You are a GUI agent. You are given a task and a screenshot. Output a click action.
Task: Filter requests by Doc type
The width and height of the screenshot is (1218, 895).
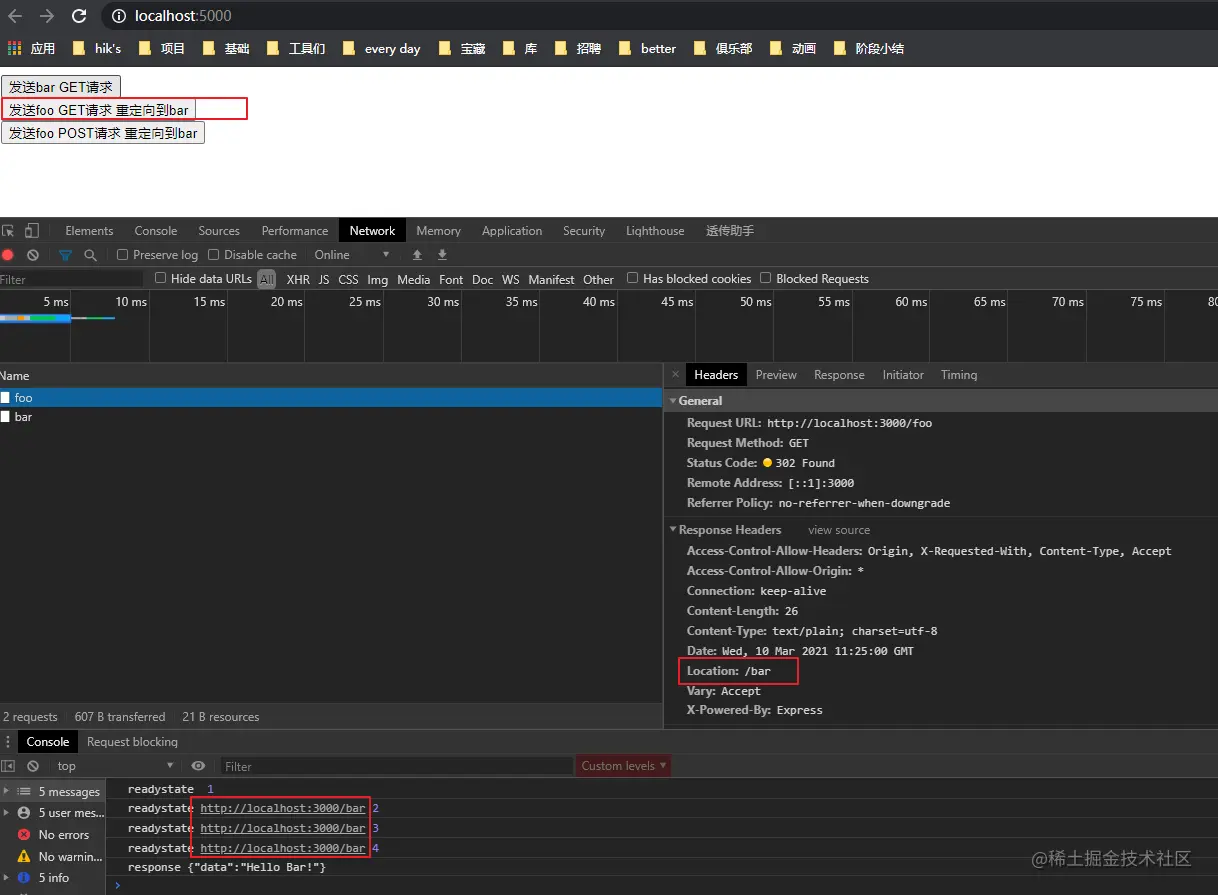point(483,280)
